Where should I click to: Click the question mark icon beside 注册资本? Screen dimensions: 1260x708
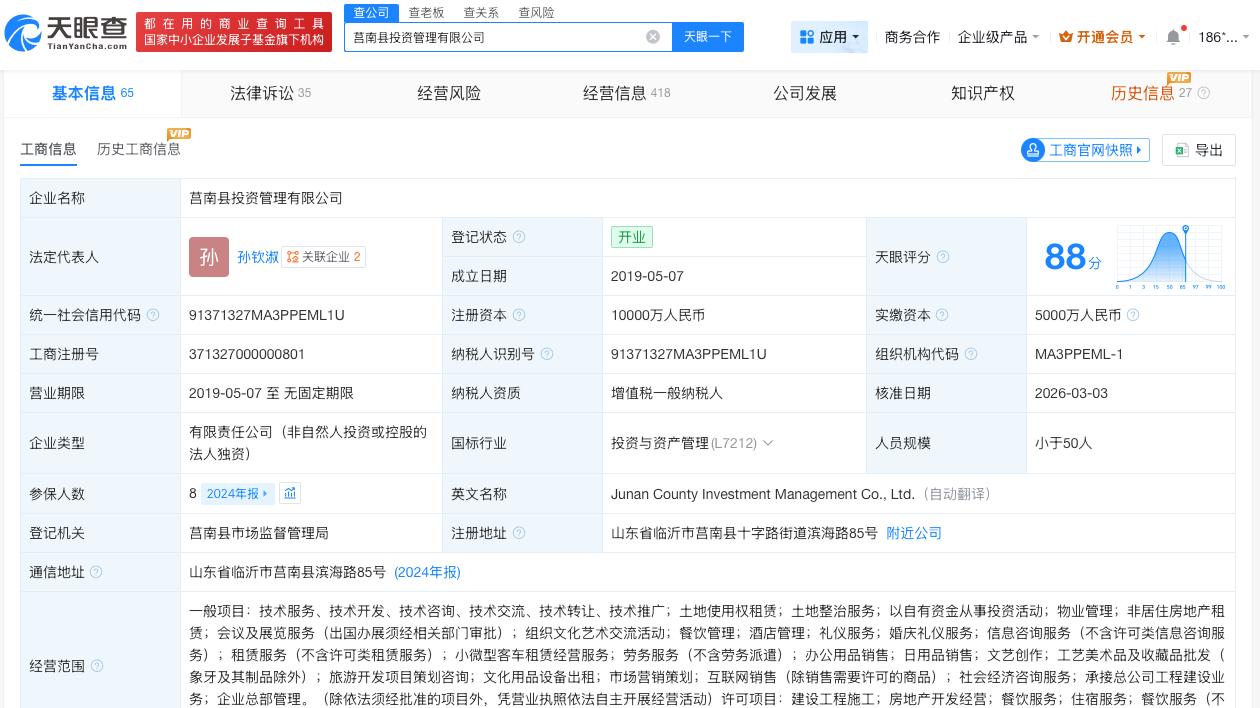point(519,314)
